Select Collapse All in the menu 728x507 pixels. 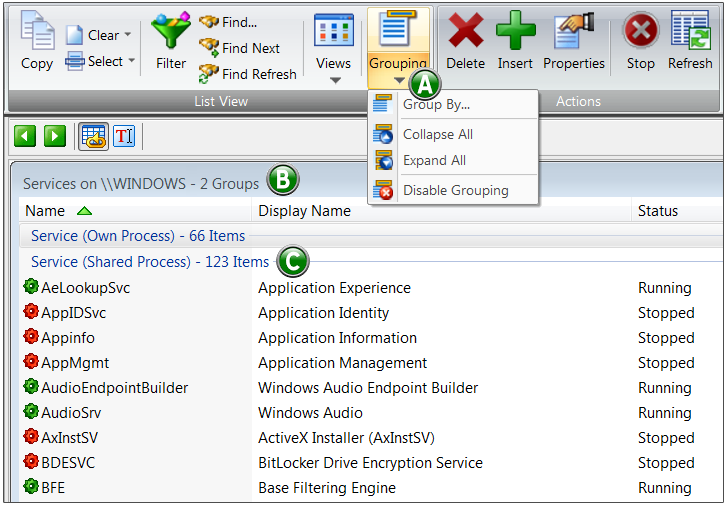[x=437, y=134]
